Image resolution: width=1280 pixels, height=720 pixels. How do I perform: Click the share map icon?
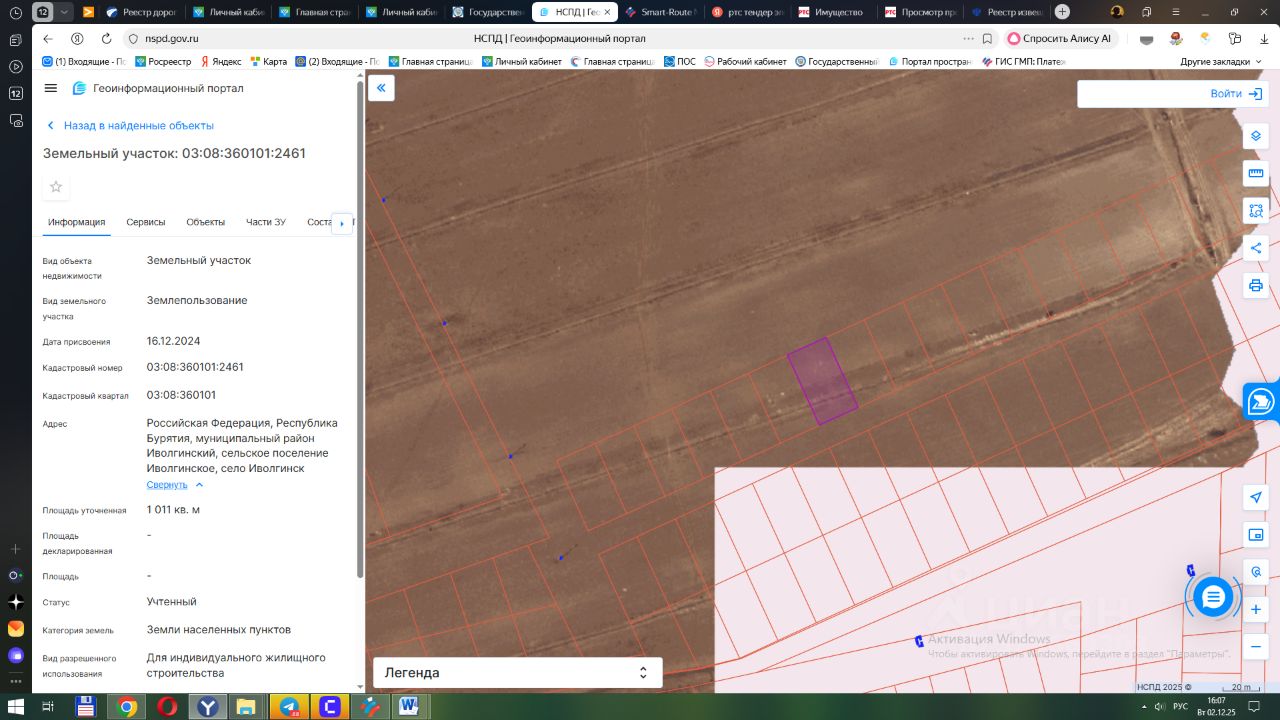click(x=1256, y=248)
